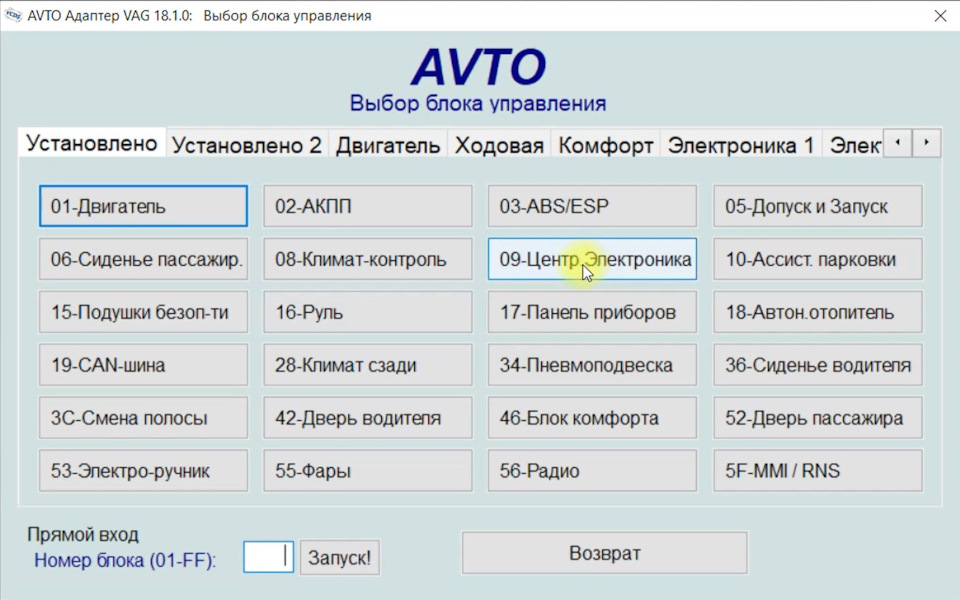Image resolution: width=960 pixels, height=600 pixels.
Task: Switch to Установлено tab
Action: [x=92, y=143]
